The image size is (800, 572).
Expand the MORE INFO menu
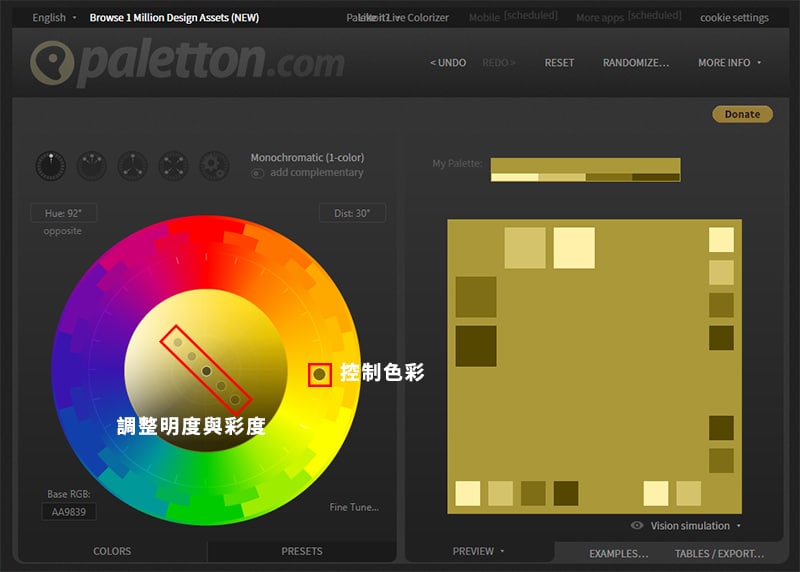pos(729,63)
